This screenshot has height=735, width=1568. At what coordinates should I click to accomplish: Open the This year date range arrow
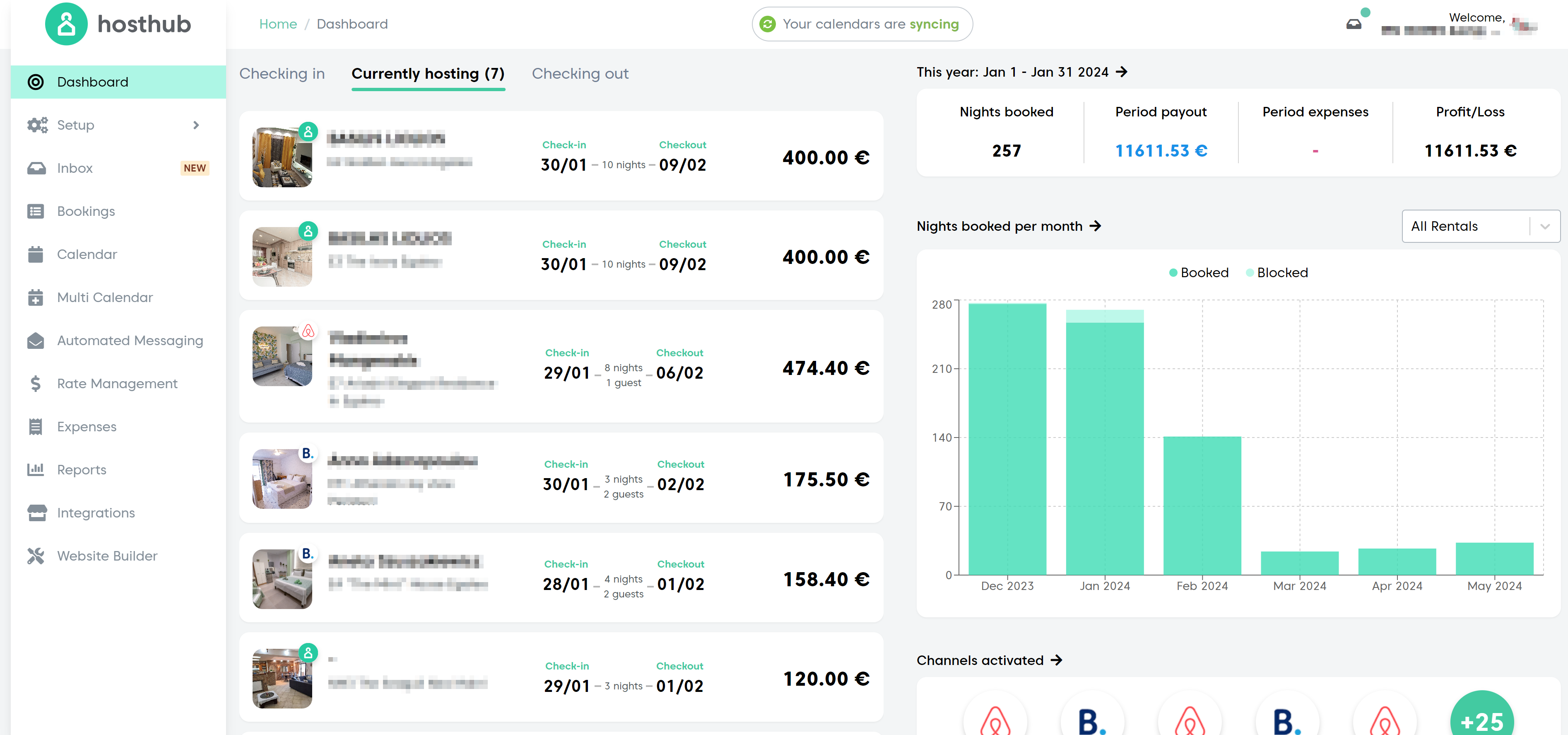click(1121, 72)
